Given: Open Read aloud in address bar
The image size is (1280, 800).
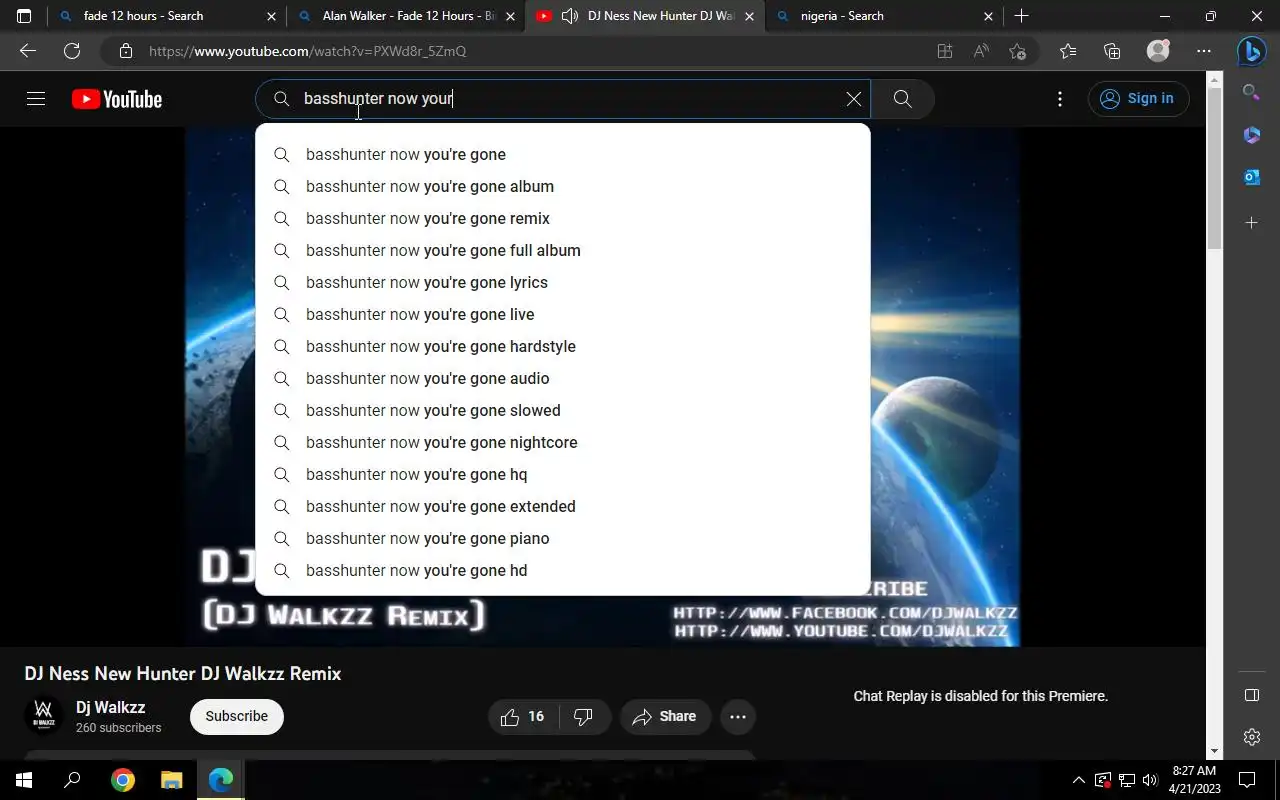Looking at the screenshot, I should (981, 51).
